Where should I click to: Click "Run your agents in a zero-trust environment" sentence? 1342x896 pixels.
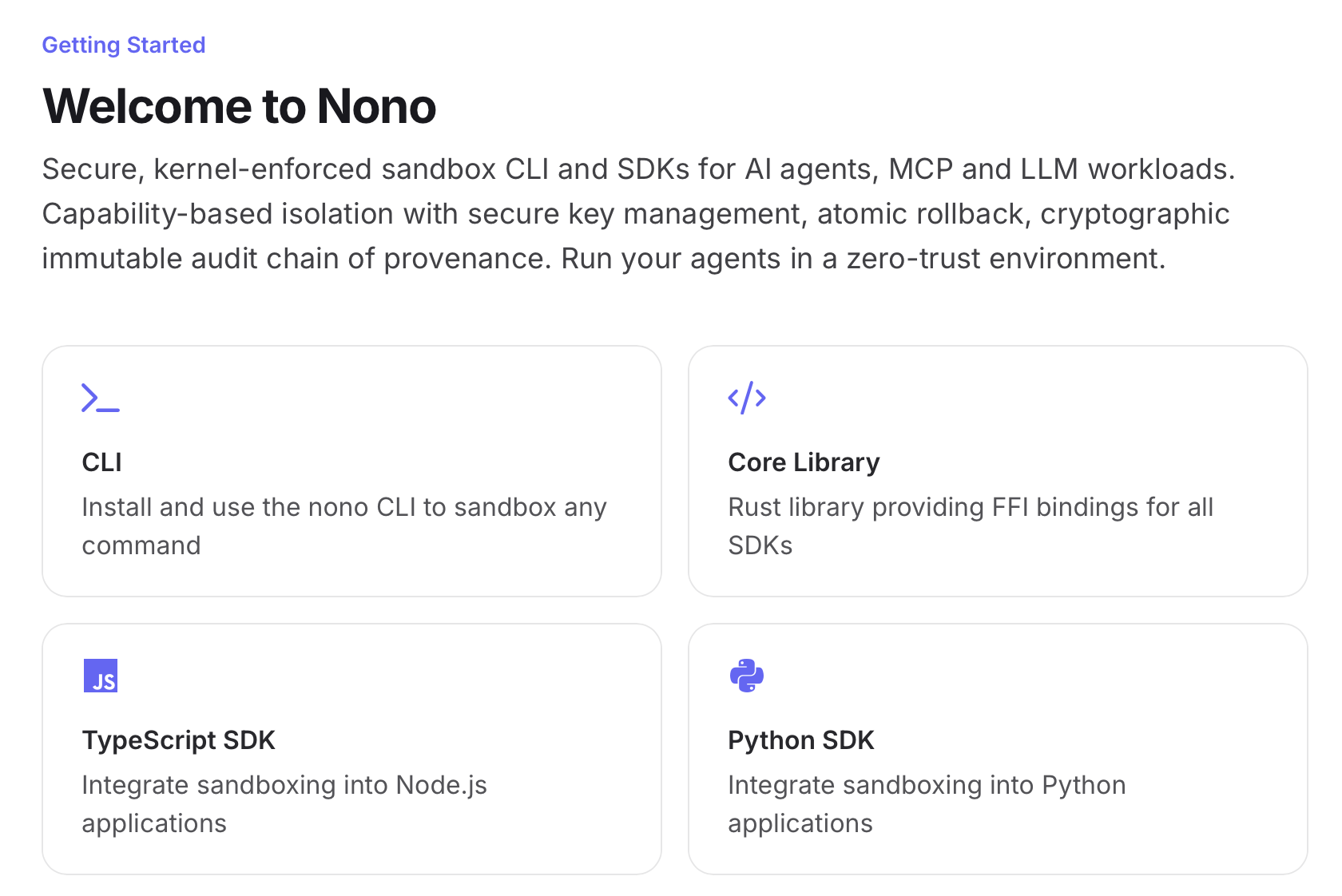coord(863,259)
